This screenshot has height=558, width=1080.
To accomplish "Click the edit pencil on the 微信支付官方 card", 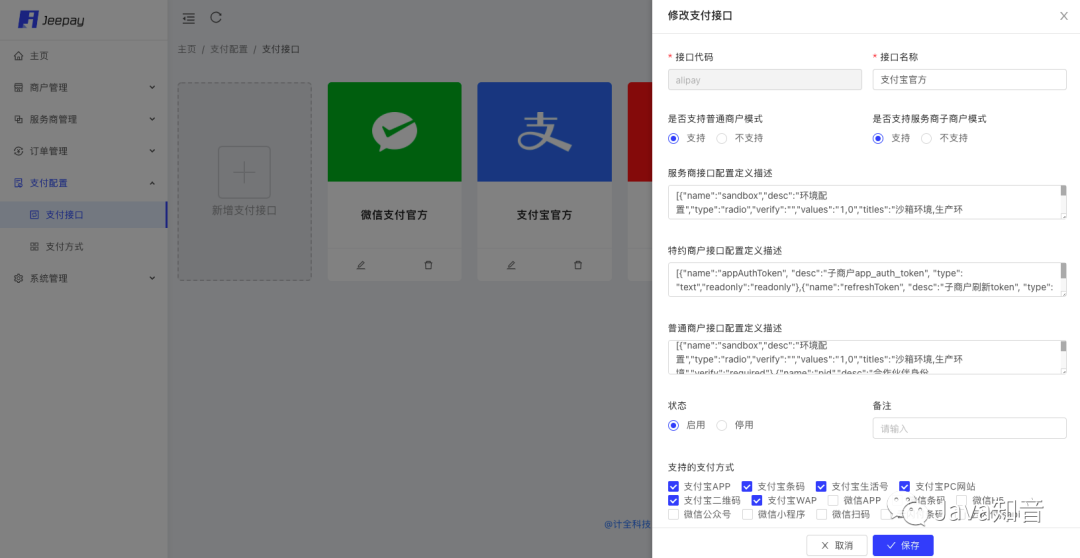I will tap(361, 265).
